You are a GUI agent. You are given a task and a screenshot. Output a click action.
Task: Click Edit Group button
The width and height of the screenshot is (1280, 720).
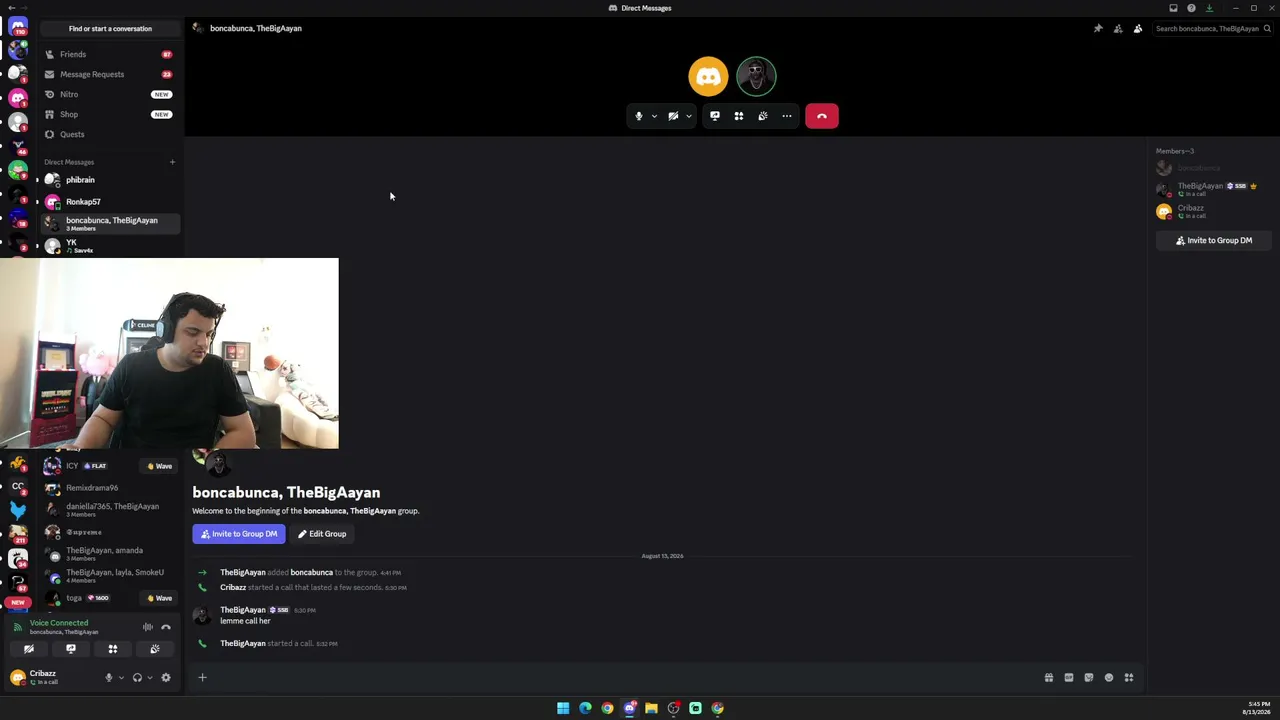(322, 534)
